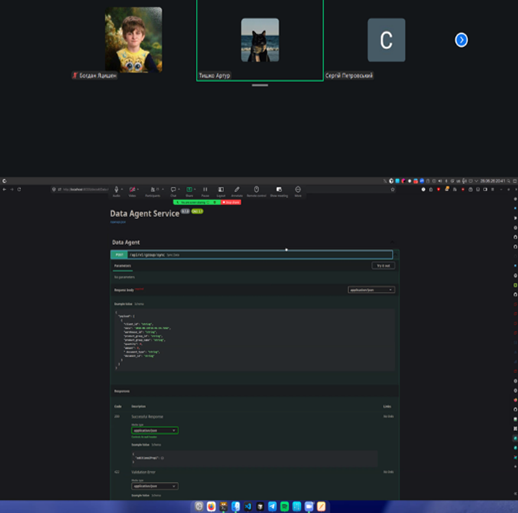518x513 pixels.
Task: Select the Тишко Артур video tile
Action: pyautogui.click(x=260, y=40)
